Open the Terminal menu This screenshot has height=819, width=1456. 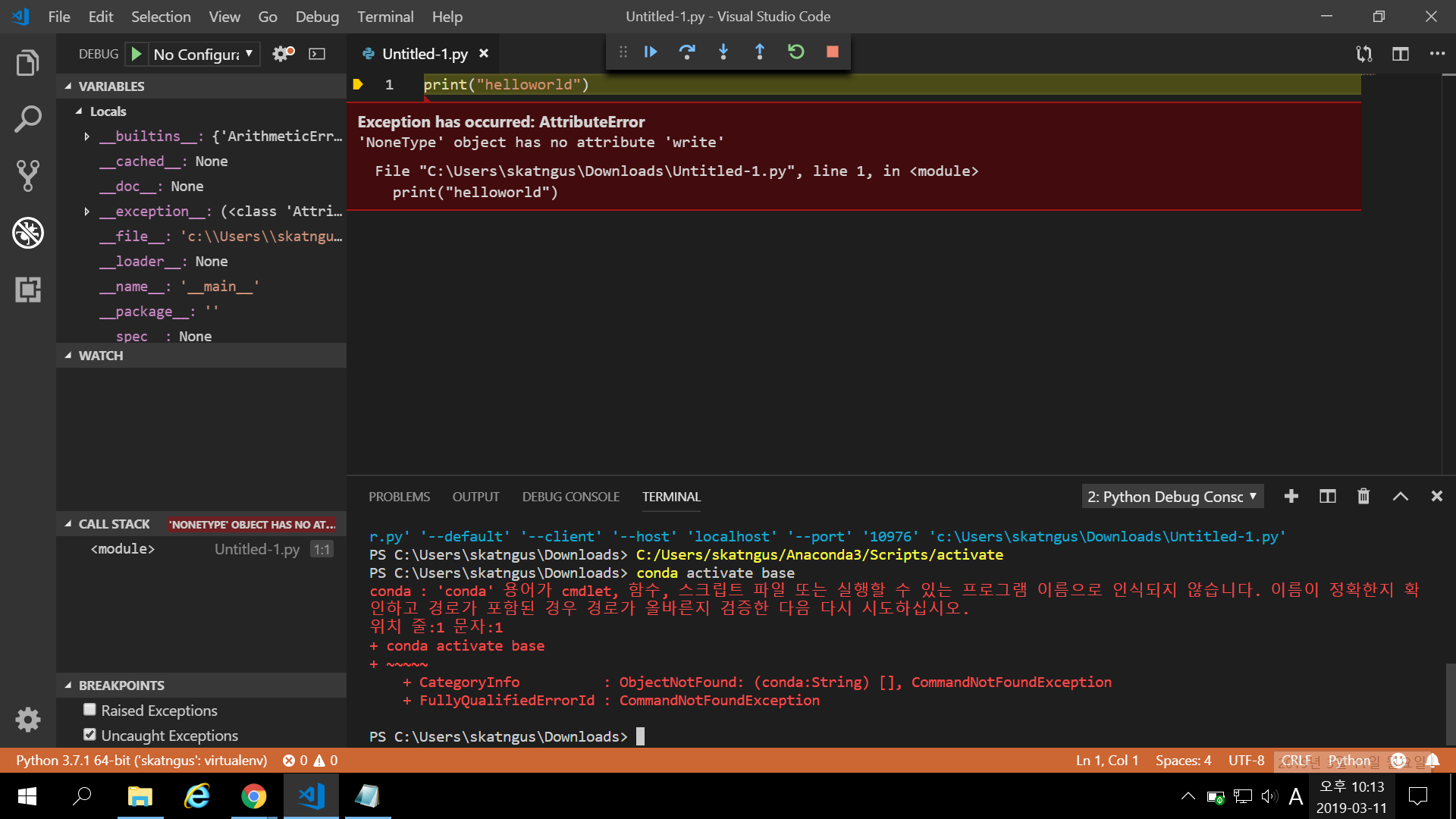coord(385,17)
